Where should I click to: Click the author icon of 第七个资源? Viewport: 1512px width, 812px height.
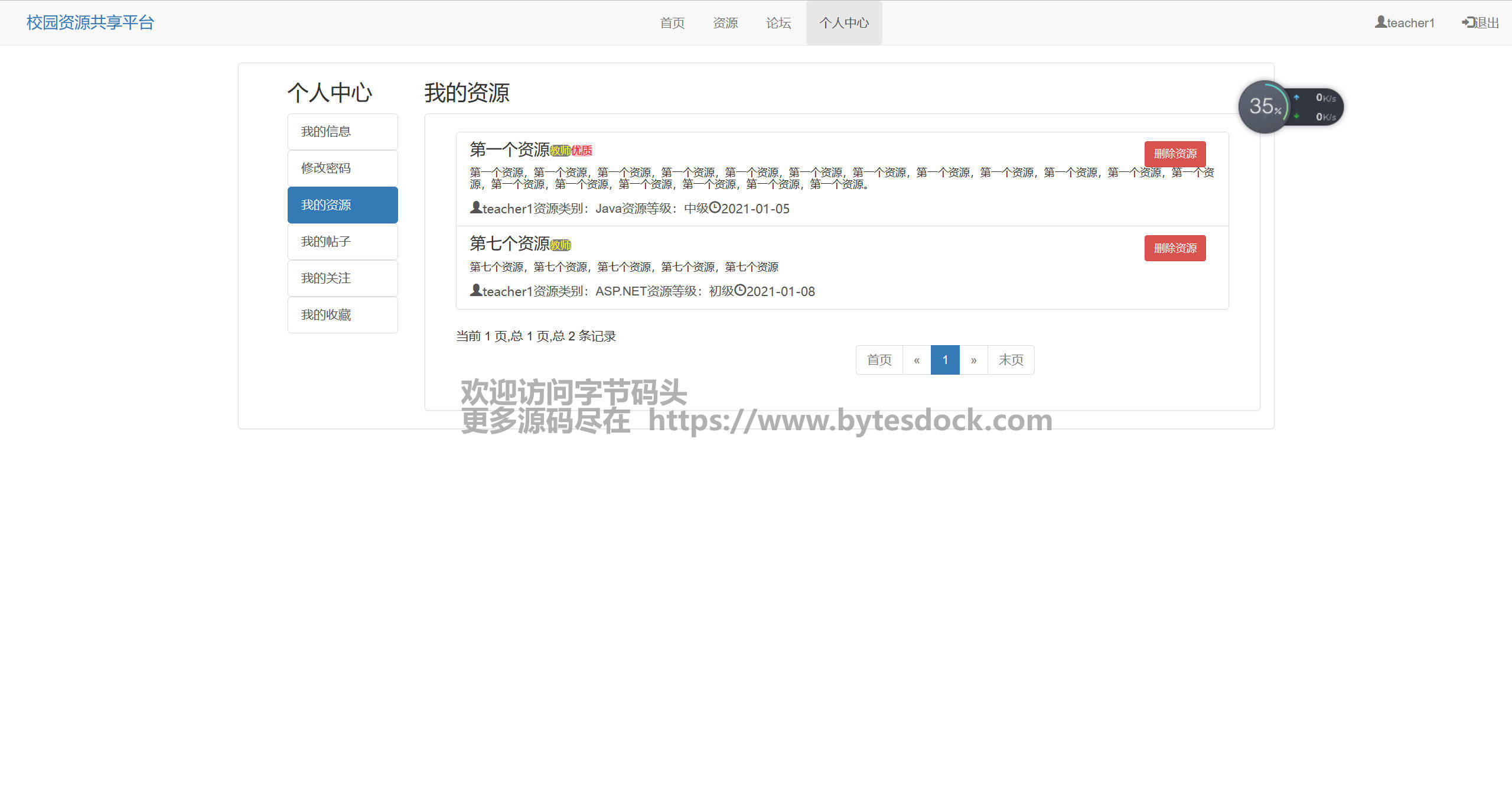(x=475, y=290)
